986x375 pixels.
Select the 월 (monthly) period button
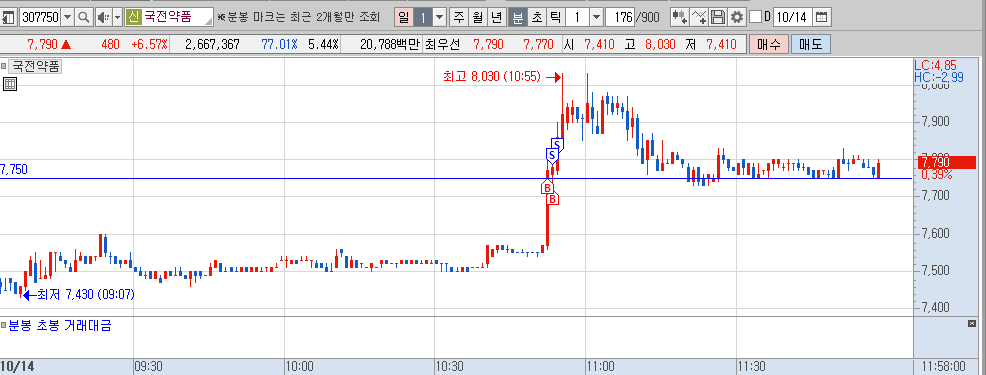point(478,17)
